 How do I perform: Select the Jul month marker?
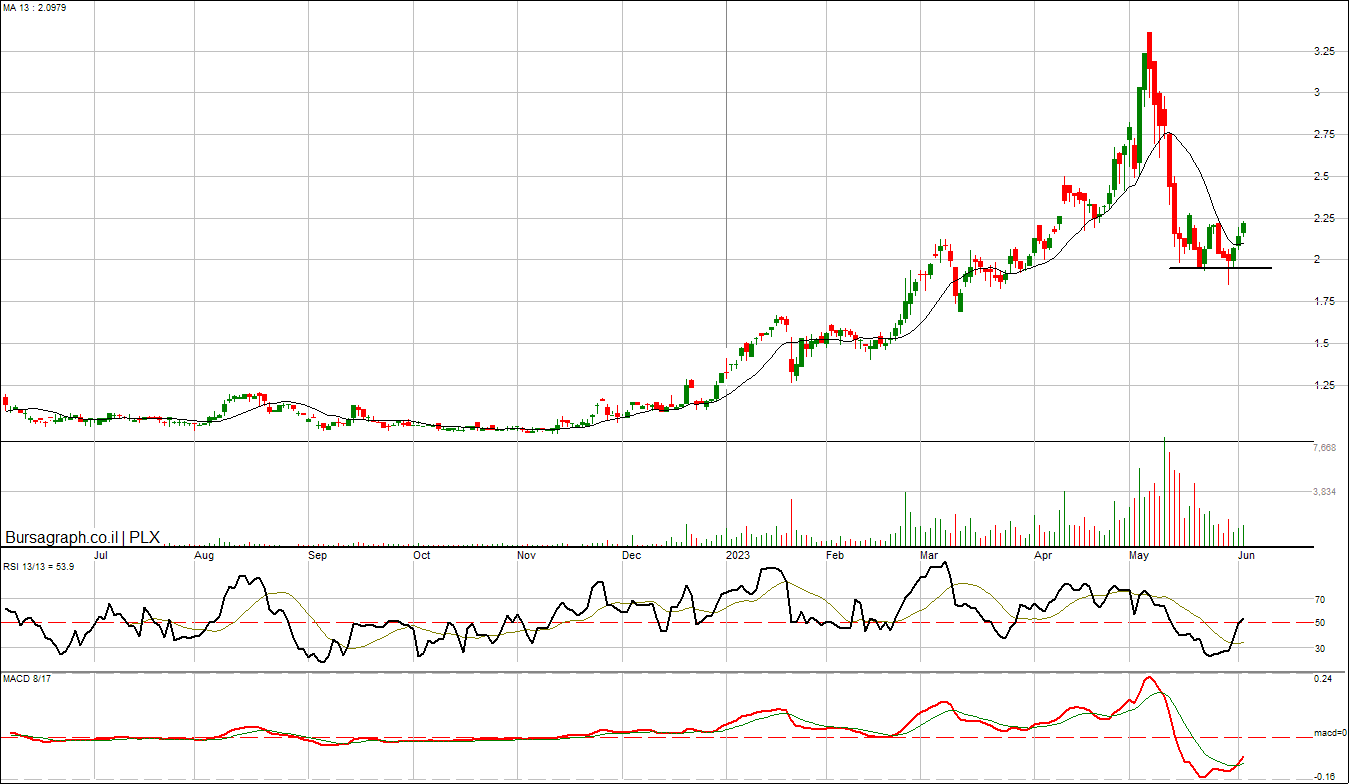click(x=101, y=554)
